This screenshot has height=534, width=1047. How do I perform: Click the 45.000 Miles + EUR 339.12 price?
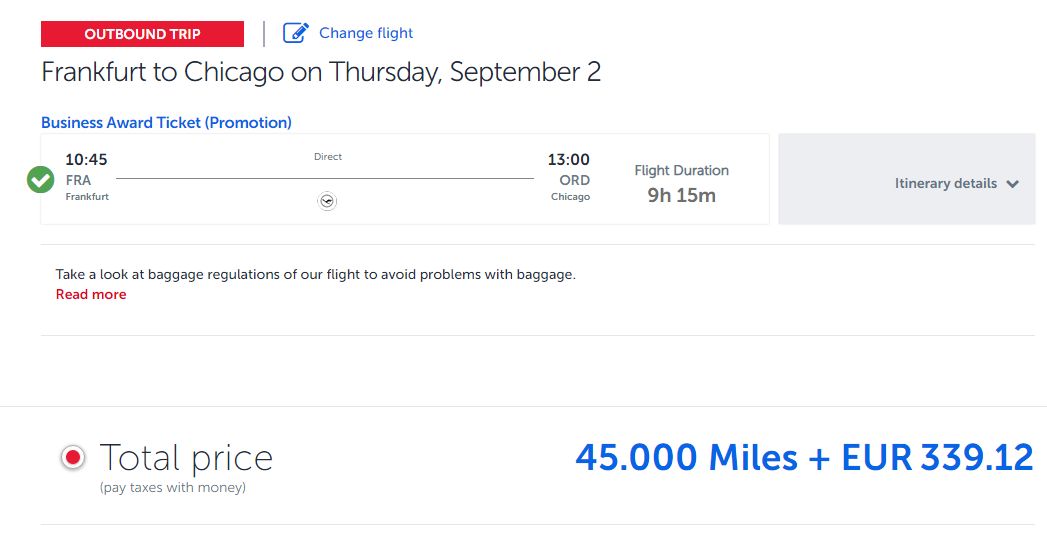pos(804,457)
